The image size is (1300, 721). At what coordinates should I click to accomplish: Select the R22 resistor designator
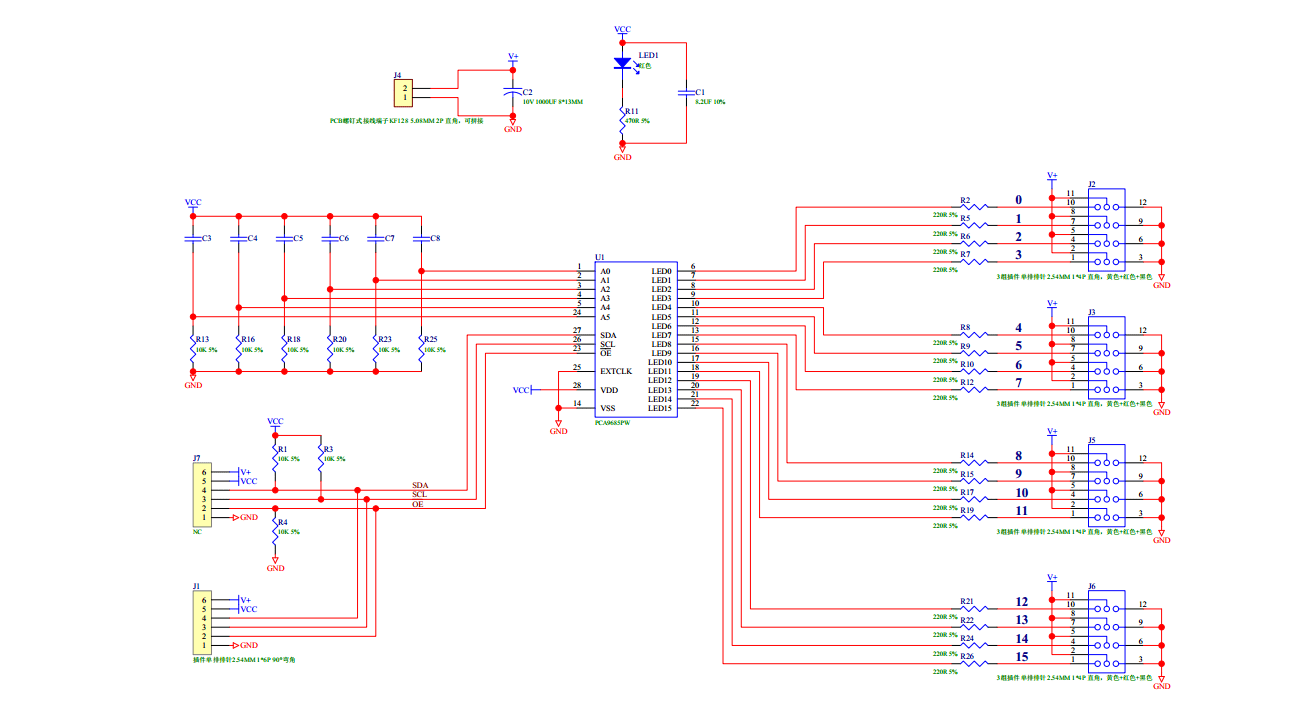pyautogui.click(x=967, y=620)
